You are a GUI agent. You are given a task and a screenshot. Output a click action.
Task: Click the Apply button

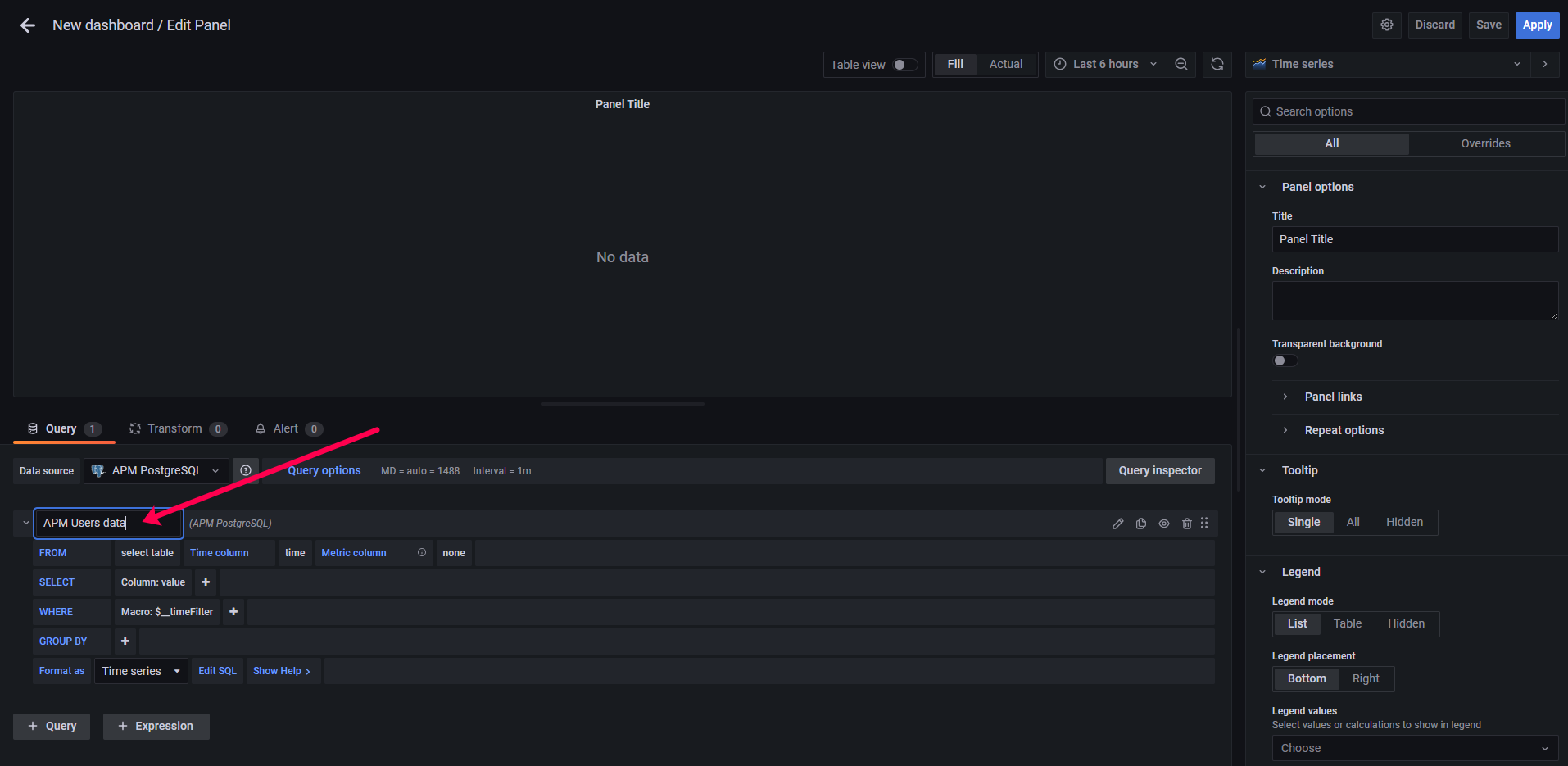pyautogui.click(x=1536, y=25)
